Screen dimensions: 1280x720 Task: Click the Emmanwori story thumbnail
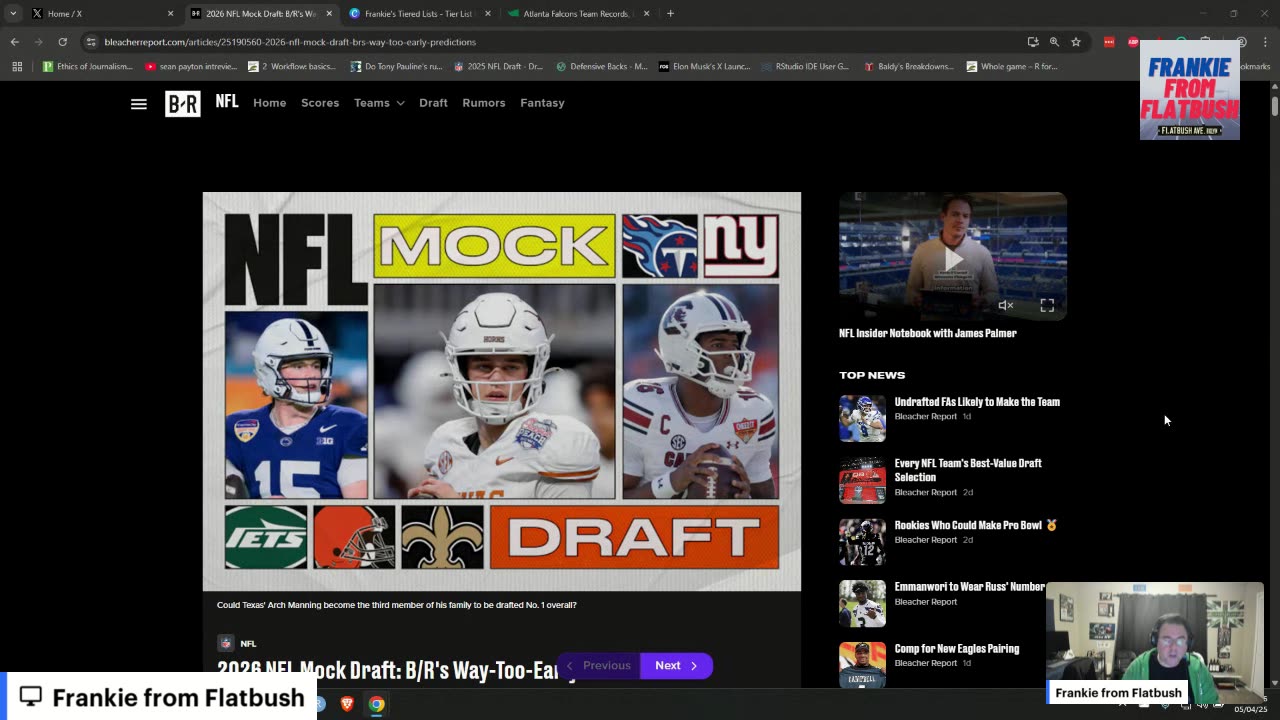(862, 603)
